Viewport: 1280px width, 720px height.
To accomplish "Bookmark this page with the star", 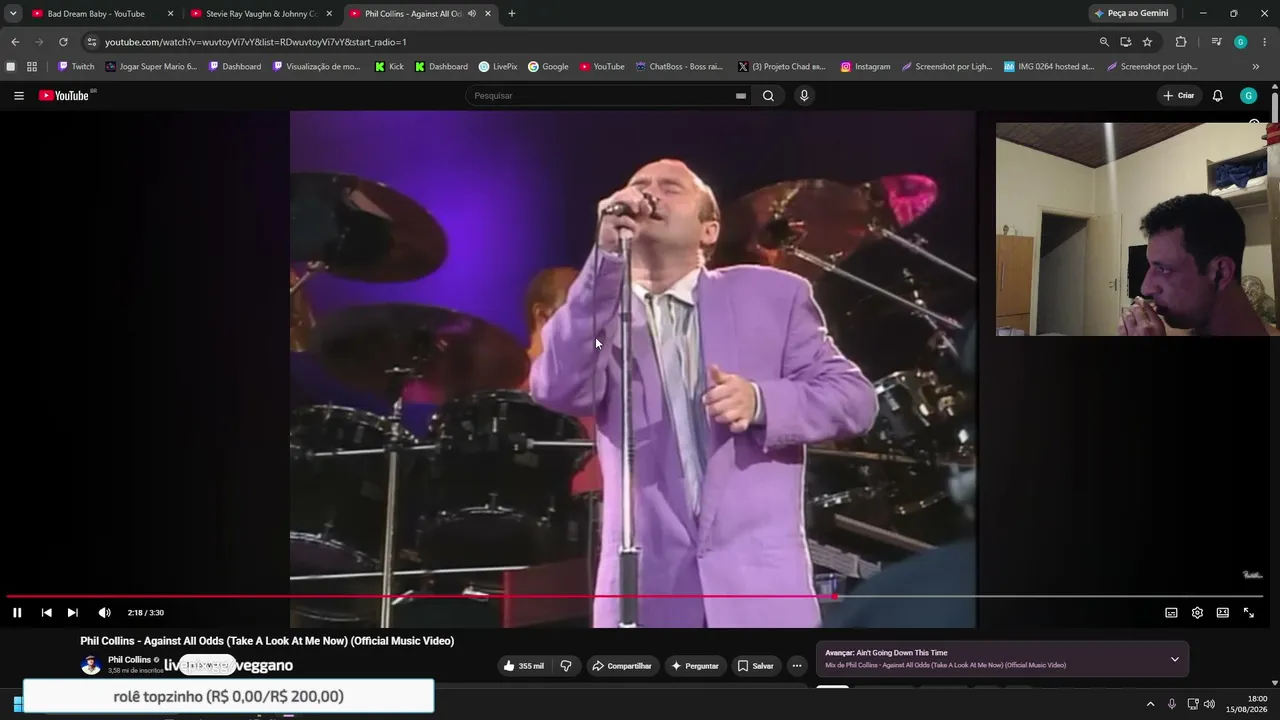I will point(1148,42).
